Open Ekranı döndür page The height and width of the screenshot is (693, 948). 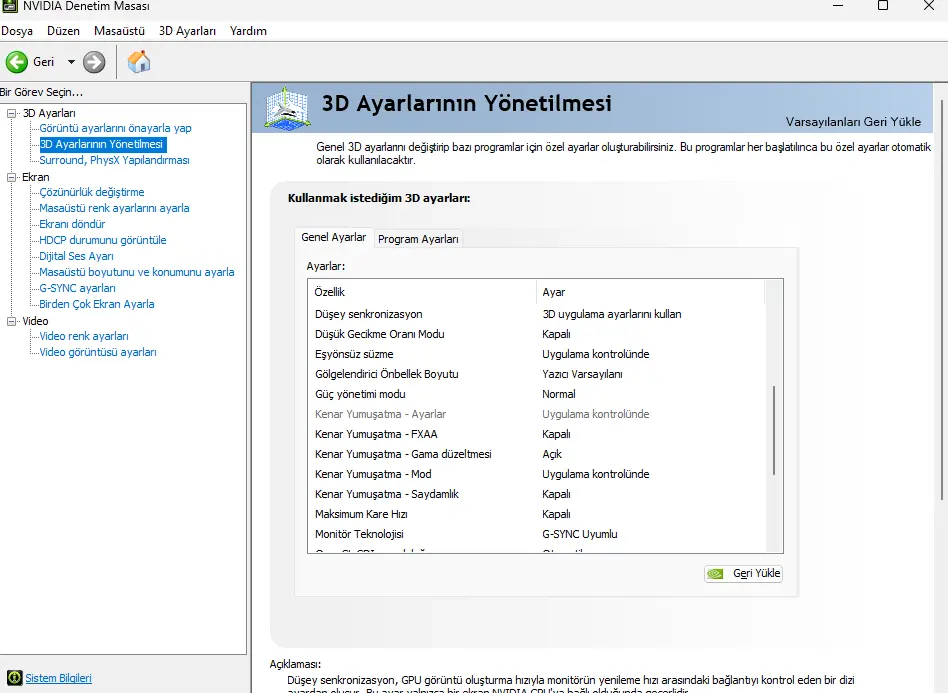[72, 224]
